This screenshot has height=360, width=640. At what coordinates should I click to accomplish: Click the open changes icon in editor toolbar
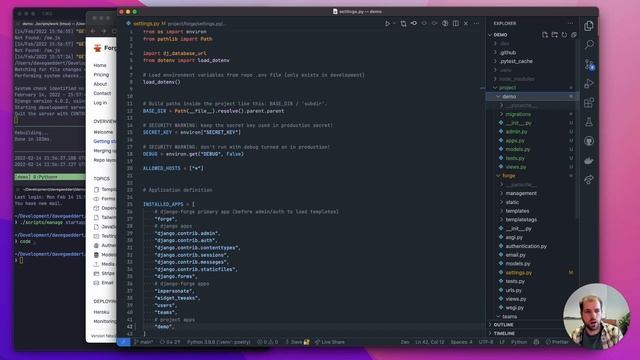point(414,24)
